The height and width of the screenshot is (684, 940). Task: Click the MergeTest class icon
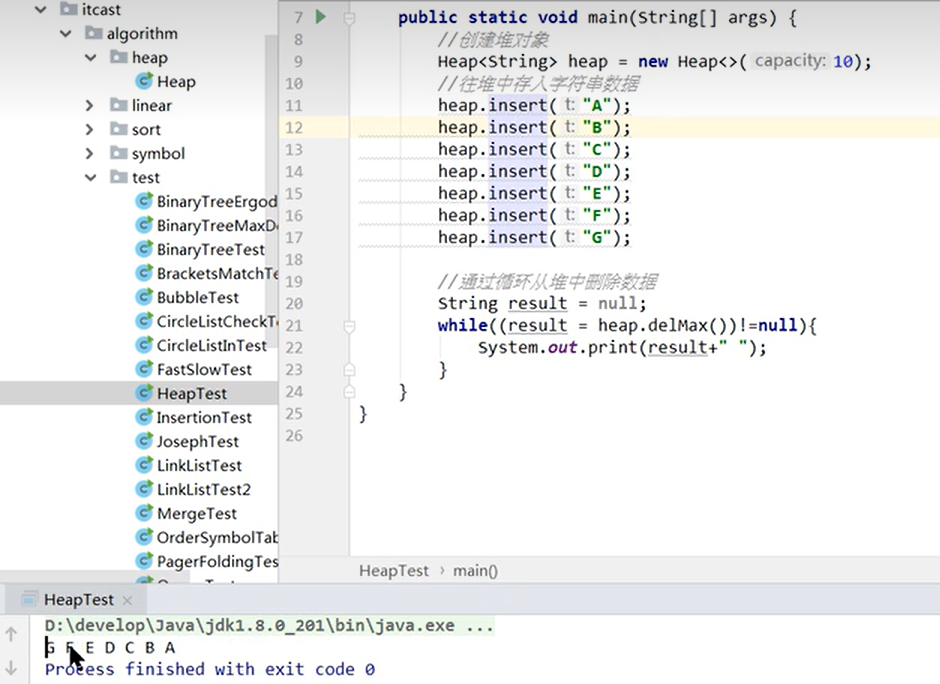144,513
